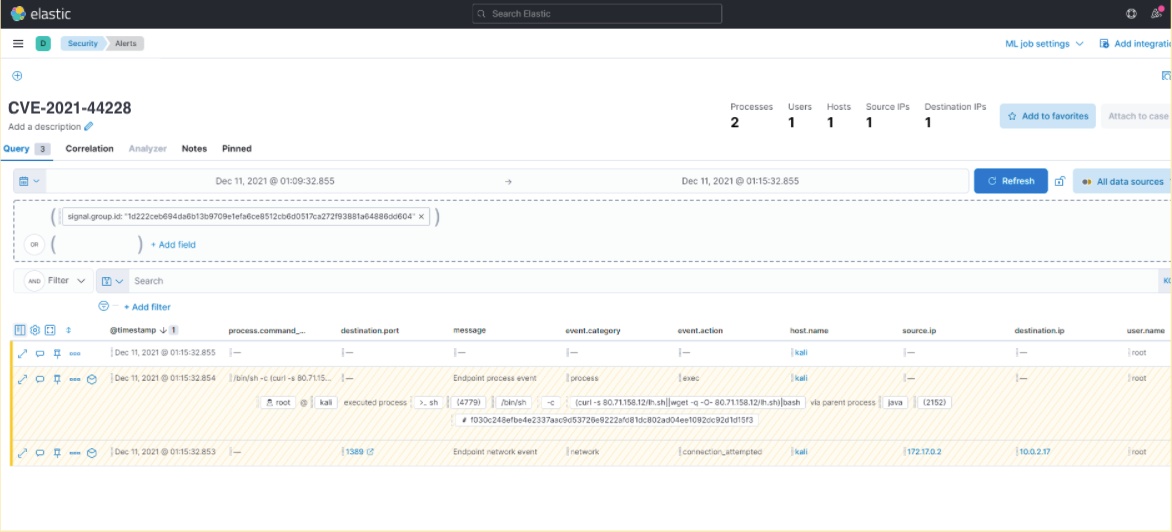Open the date quick menu calendar dropdown
Screen dimensions: 1172x532
coord(30,181)
